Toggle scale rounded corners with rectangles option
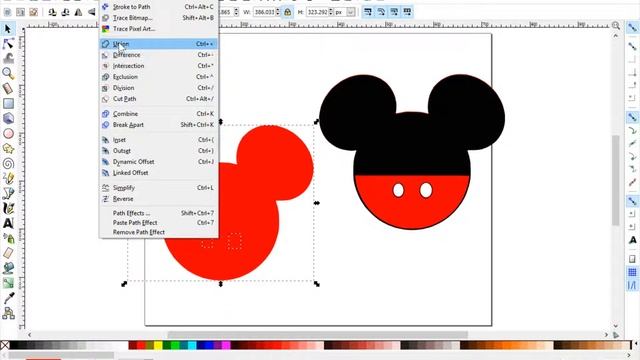The width and height of the screenshot is (640, 360). (381, 12)
